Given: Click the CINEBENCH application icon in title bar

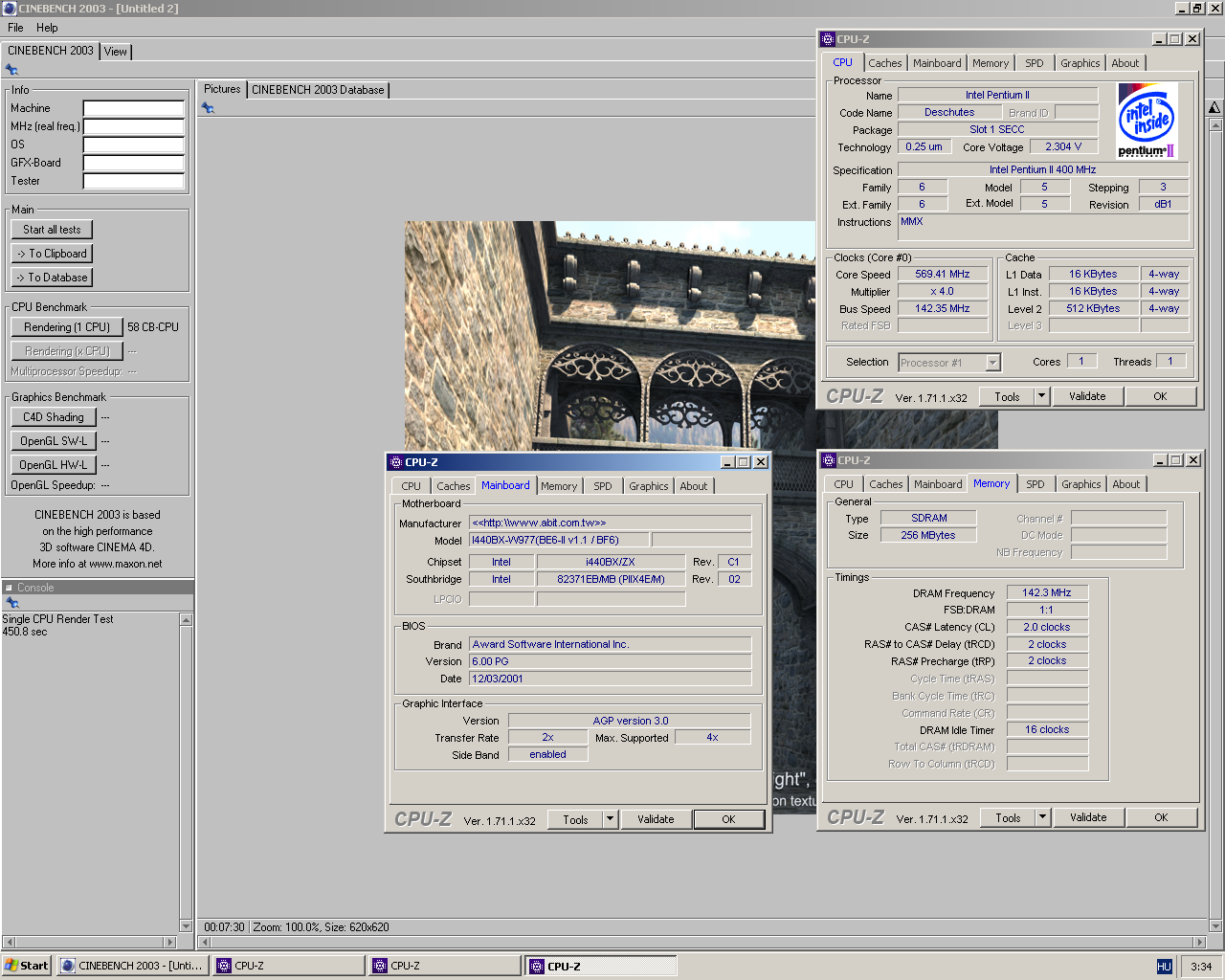Looking at the screenshot, I should (x=10, y=9).
